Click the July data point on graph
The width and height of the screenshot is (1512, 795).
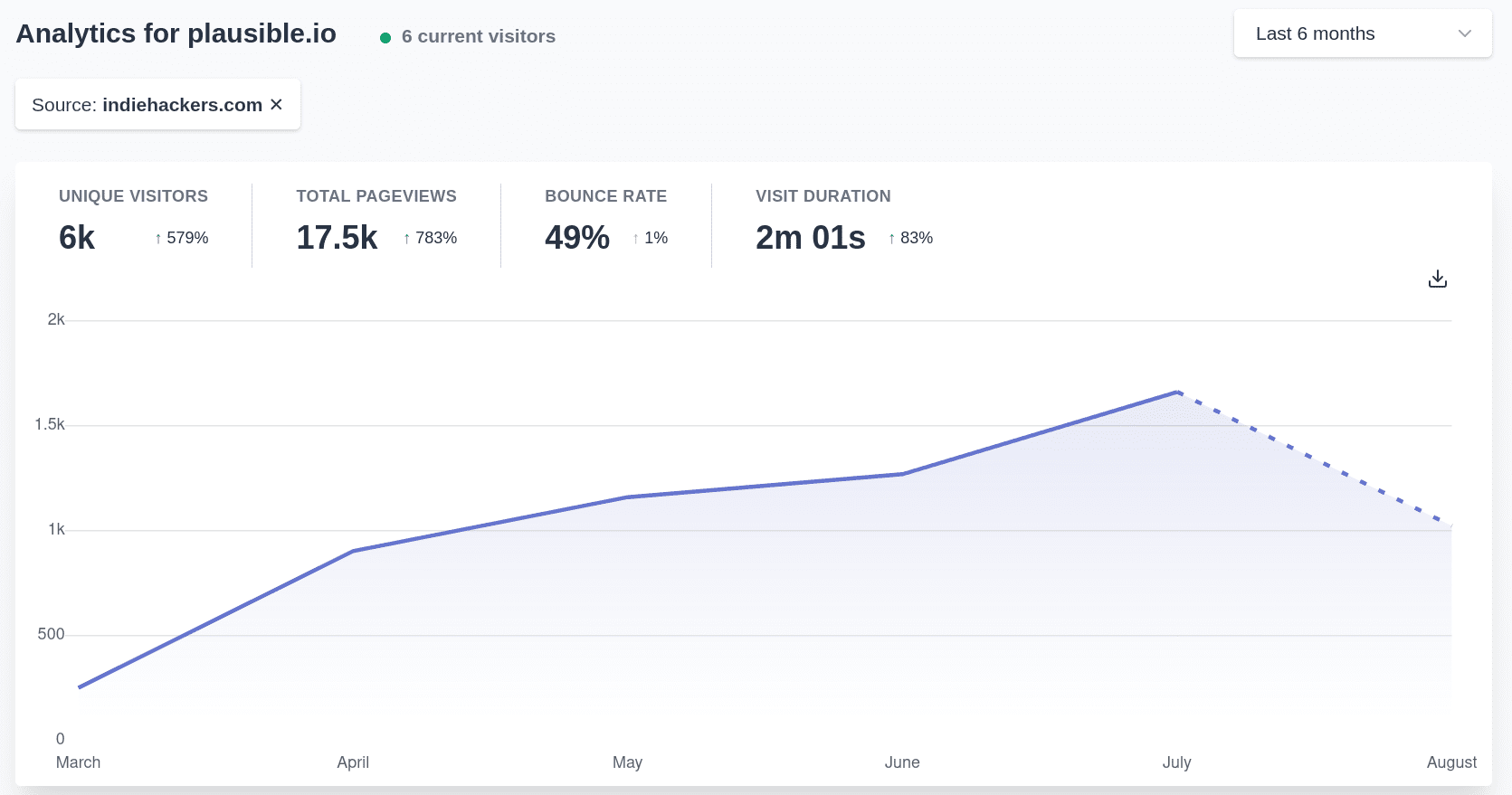pyautogui.click(x=1177, y=392)
